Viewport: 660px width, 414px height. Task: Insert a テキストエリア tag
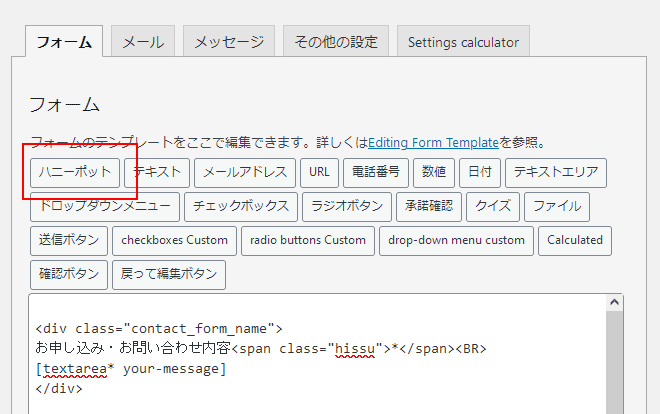pyautogui.click(x=556, y=172)
